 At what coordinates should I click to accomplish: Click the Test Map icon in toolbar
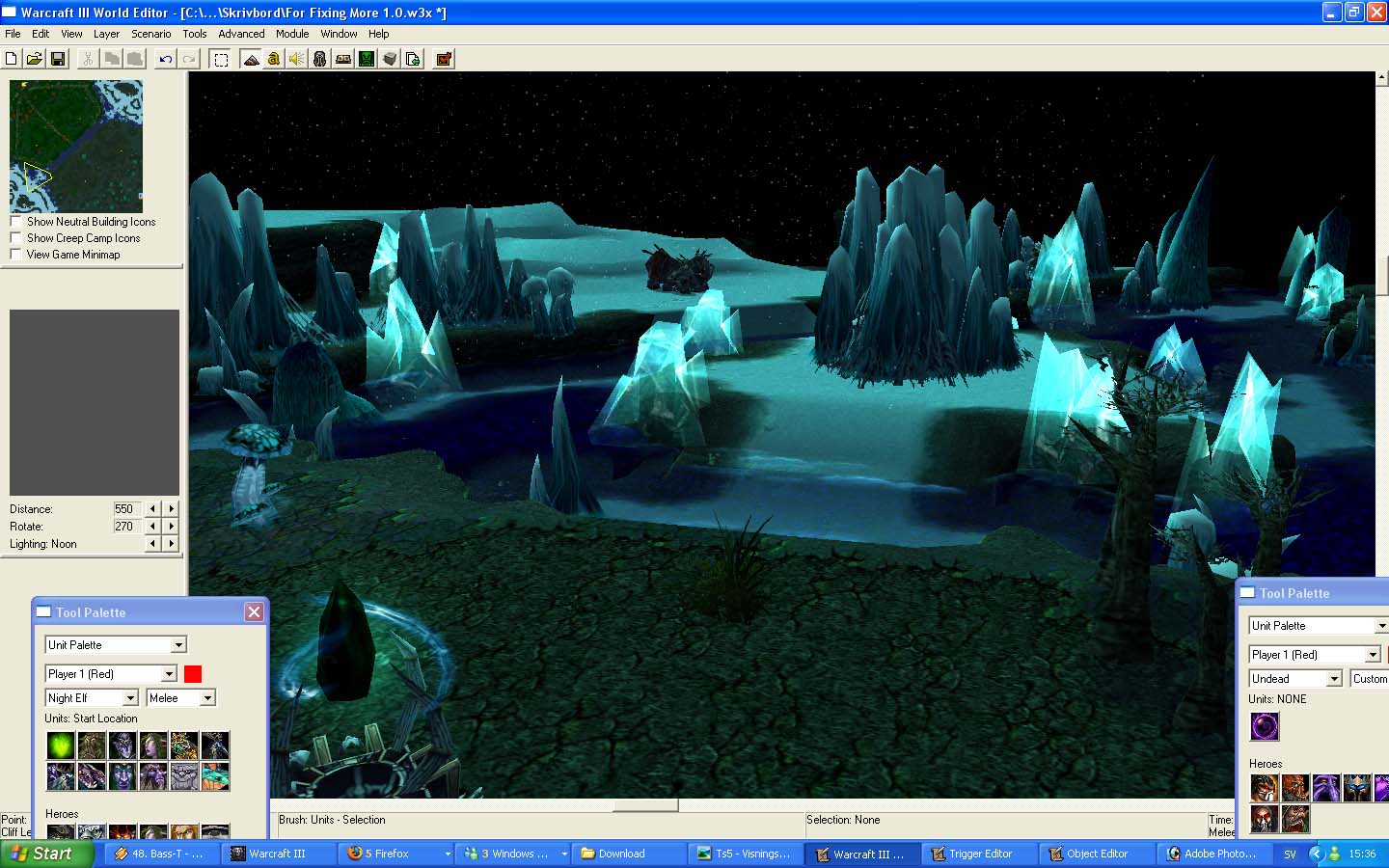(x=444, y=59)
